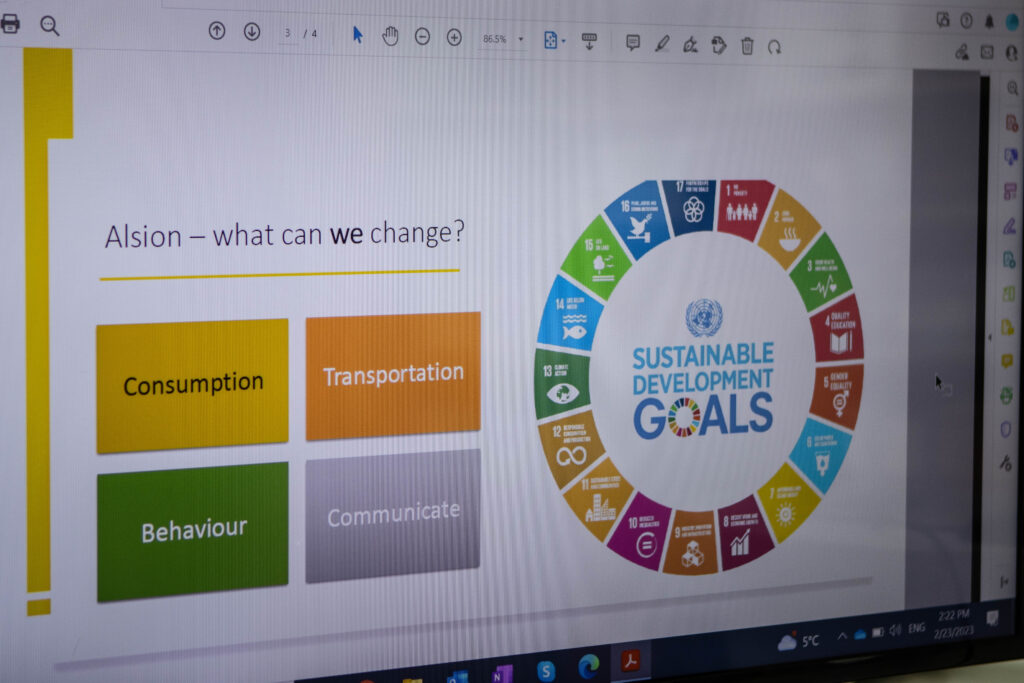Click the rotate page icon
Viewport: 1024px width, 683px height.
point(775,47)
